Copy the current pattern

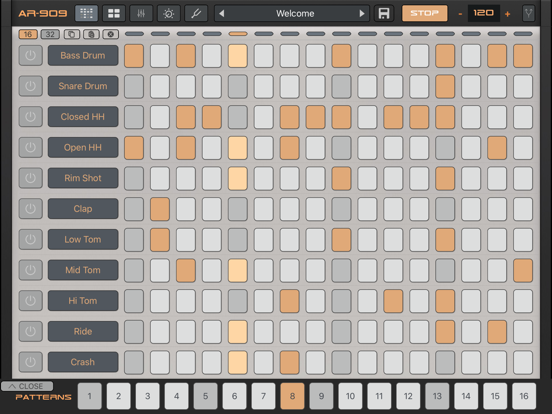click(71, 34)
